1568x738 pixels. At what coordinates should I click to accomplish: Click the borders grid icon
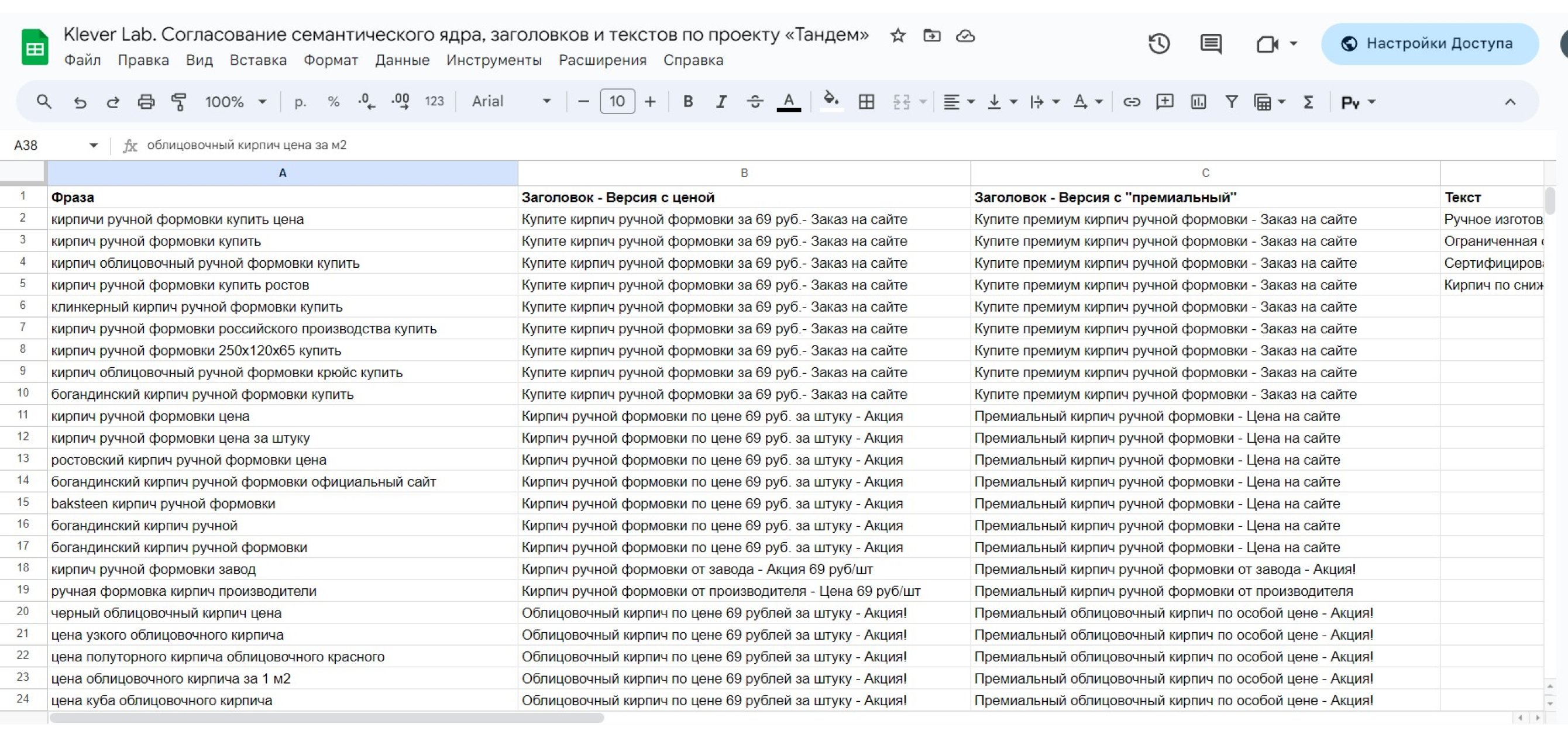(x=866, y=102)
